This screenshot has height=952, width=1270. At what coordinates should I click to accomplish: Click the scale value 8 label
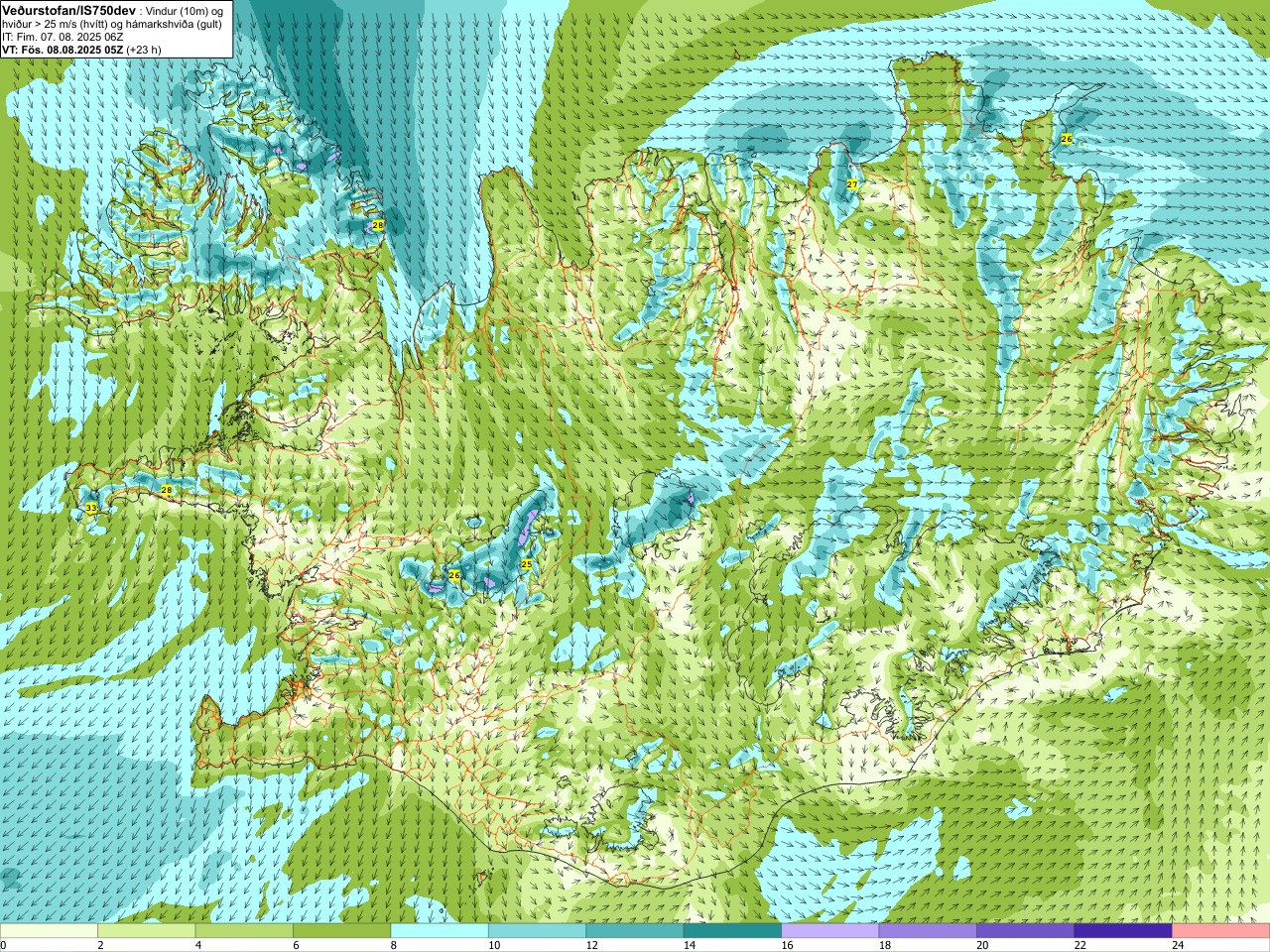click(x=394, y=945)
